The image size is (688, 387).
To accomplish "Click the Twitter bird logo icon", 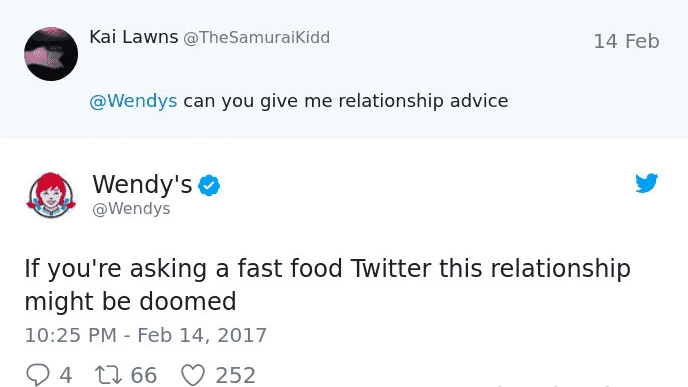I will [647, 183].
